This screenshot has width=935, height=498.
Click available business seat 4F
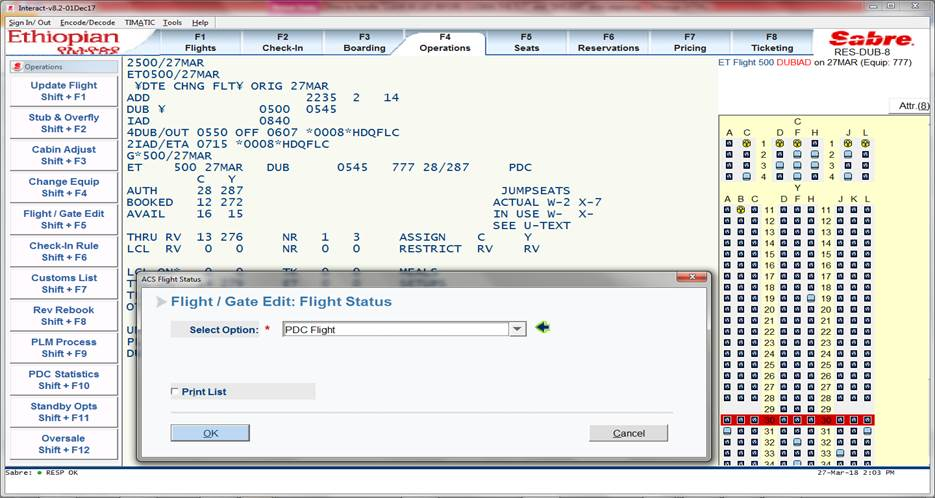[797, 177]
